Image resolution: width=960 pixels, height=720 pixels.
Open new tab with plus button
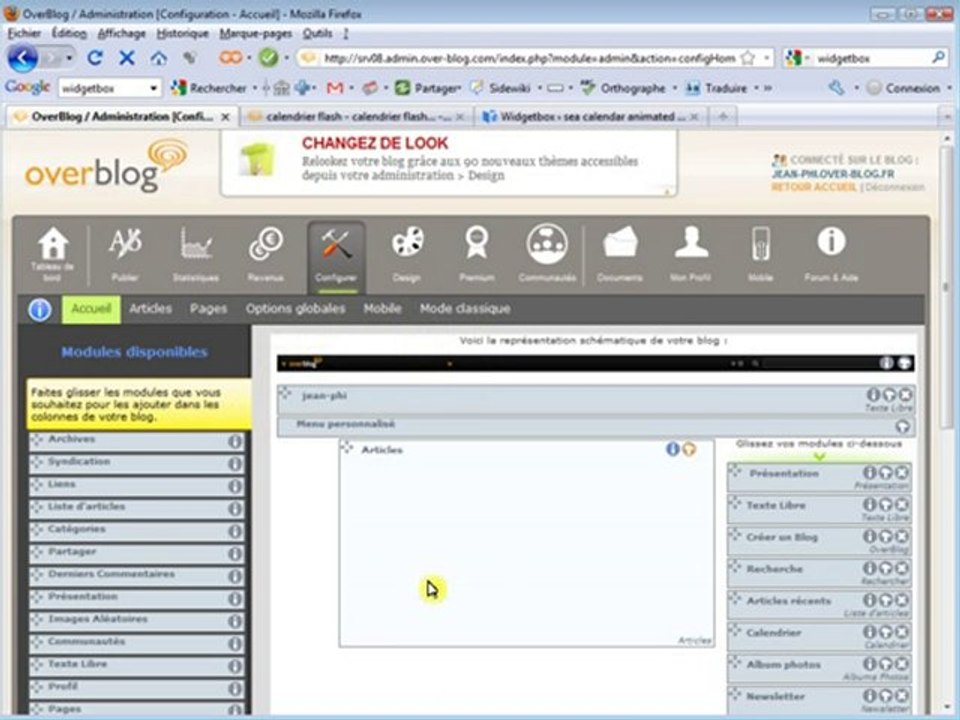(723, 116)
